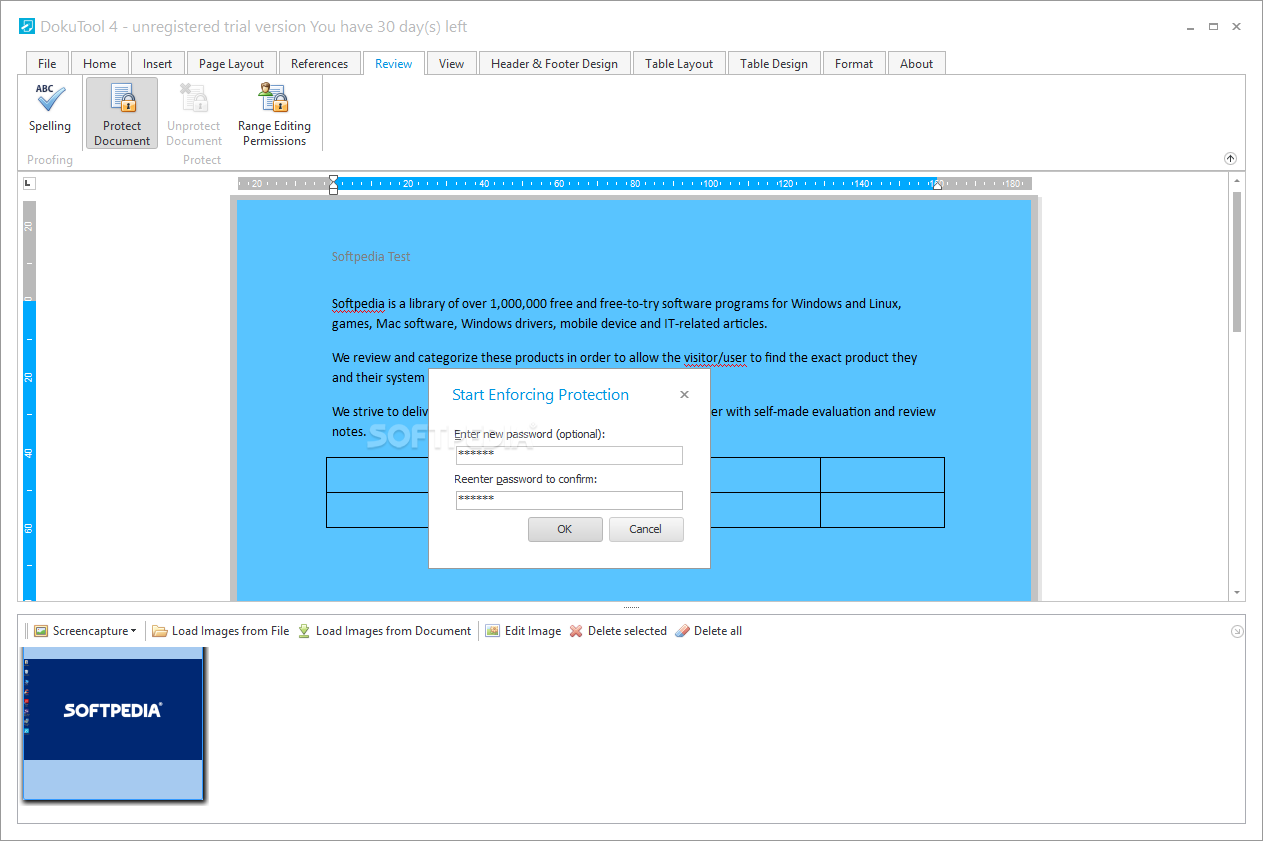Minimize the DokuTool window

click(x=1188, y=26)
